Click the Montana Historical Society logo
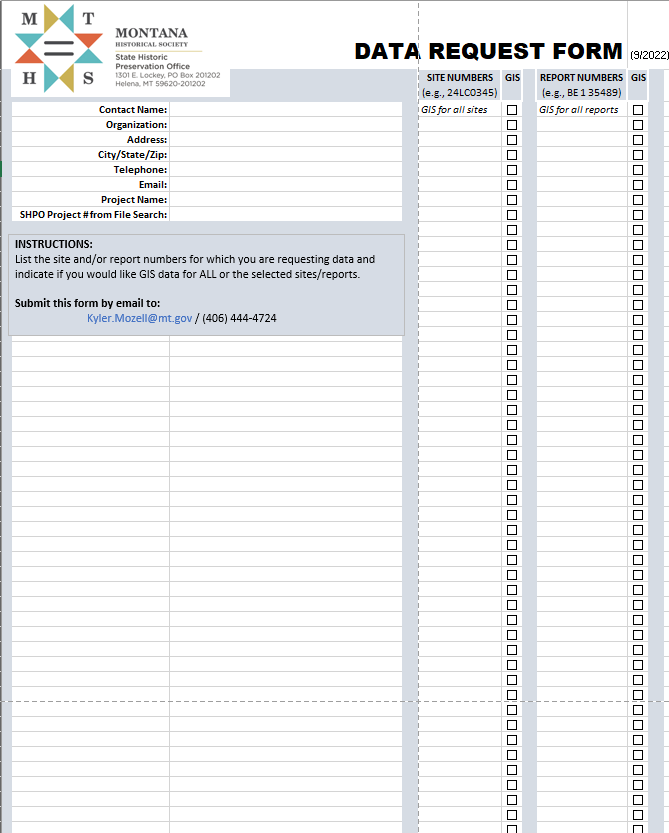 pyautogui.click(x=59, y=48)
